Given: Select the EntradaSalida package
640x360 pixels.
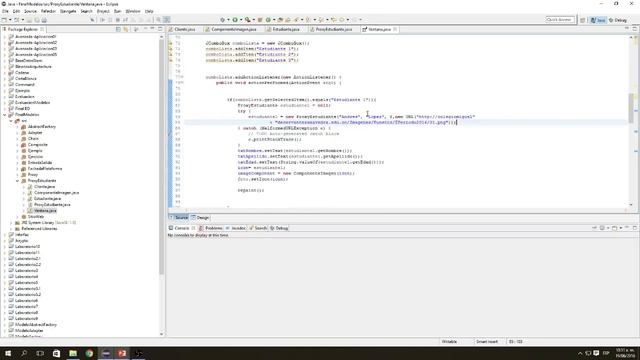Looking at the screenshot, I should [37, 162].
